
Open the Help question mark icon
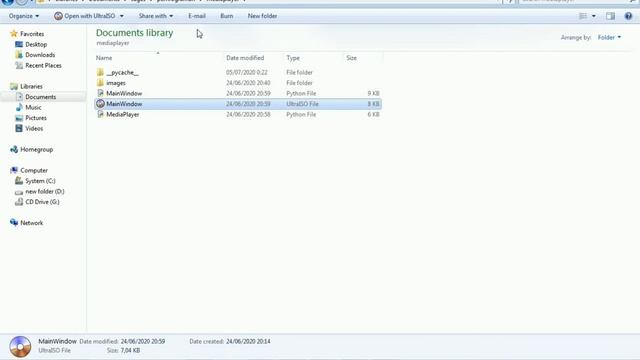click(628, 16)
